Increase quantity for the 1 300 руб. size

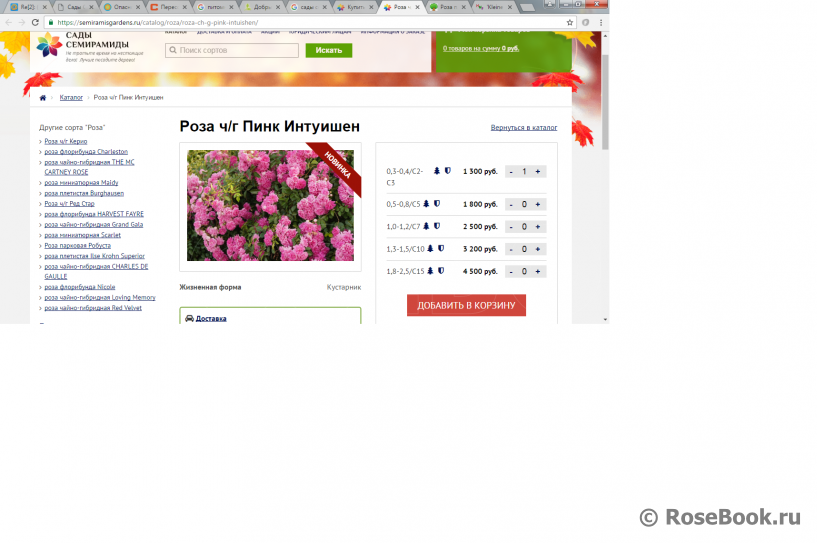[x=538, y=171]
